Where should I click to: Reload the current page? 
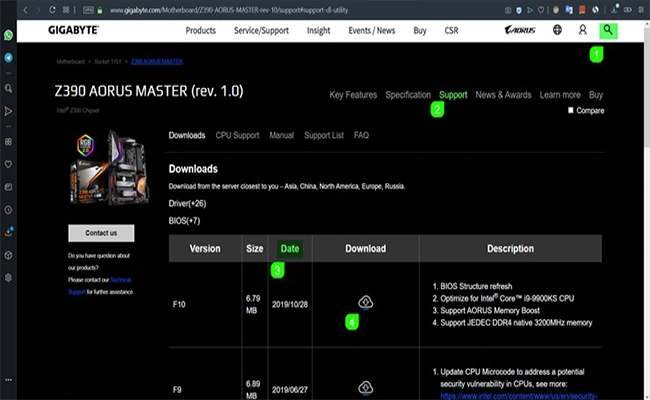(x=52, y=10)
